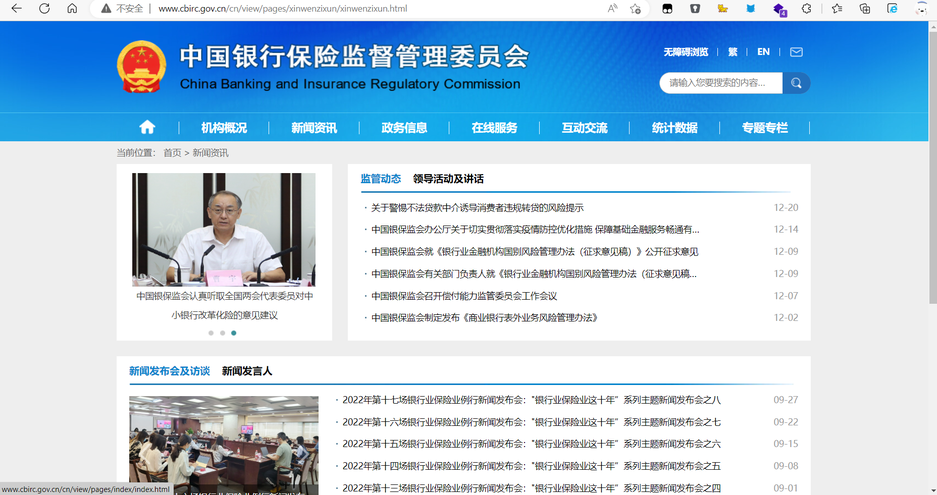Click the not-secure warning icon in address bar
The height and width of the screenshot is (495, 937).
pos(106,8)
